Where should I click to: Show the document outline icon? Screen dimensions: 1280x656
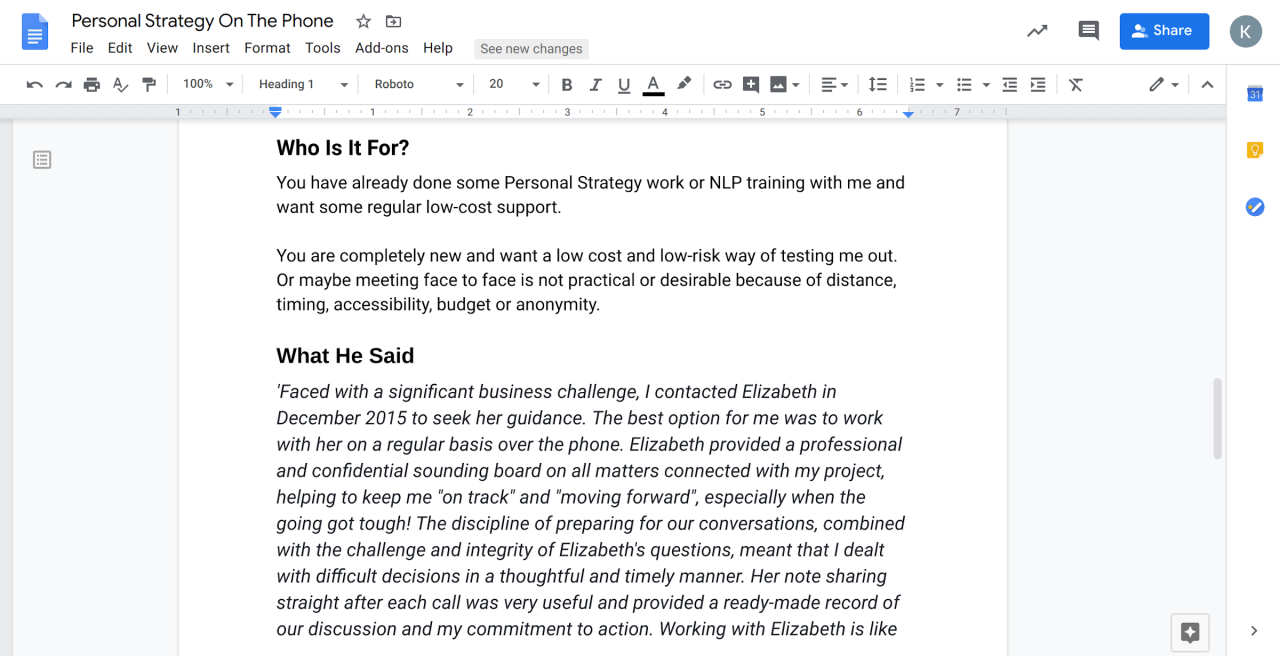click(x=42, y=160)
